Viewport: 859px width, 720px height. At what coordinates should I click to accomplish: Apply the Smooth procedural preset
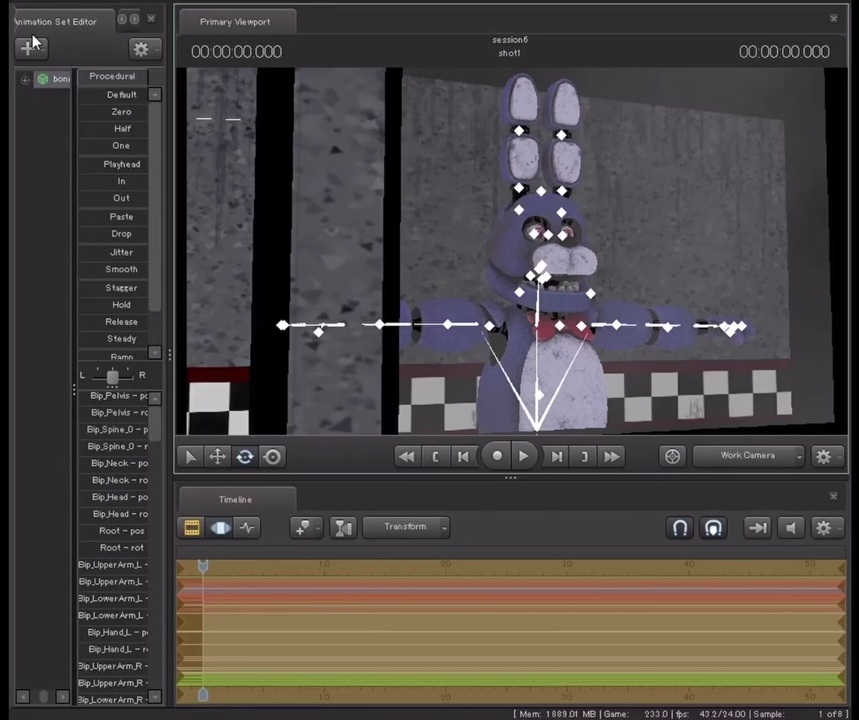(121, 268)
